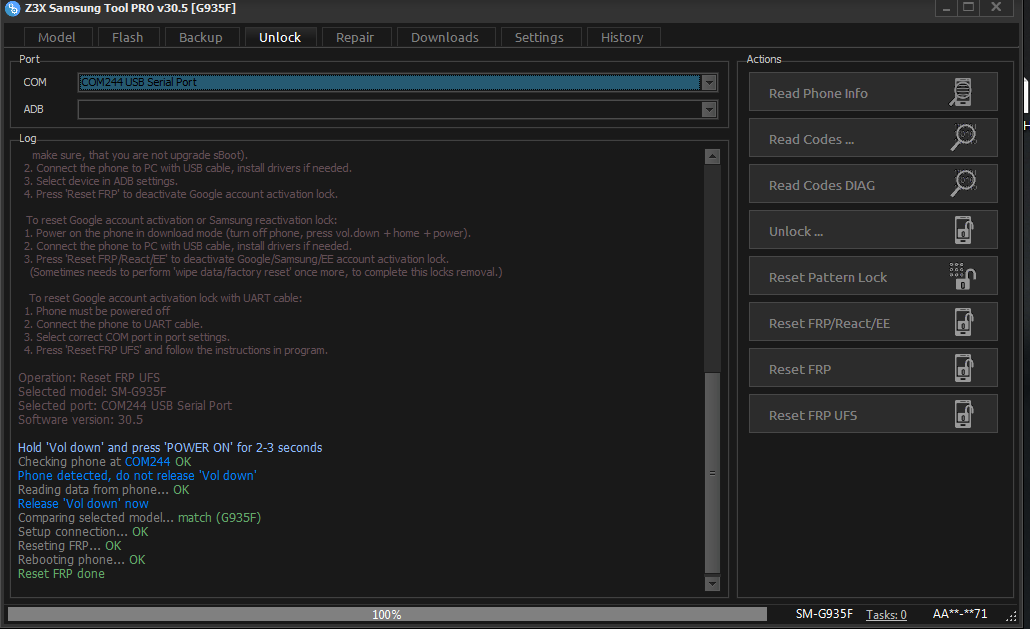Click the Reset FRP UFS button label
Image resolution: width=1030 pixels, height=629 pixels.
click(813, 415)
